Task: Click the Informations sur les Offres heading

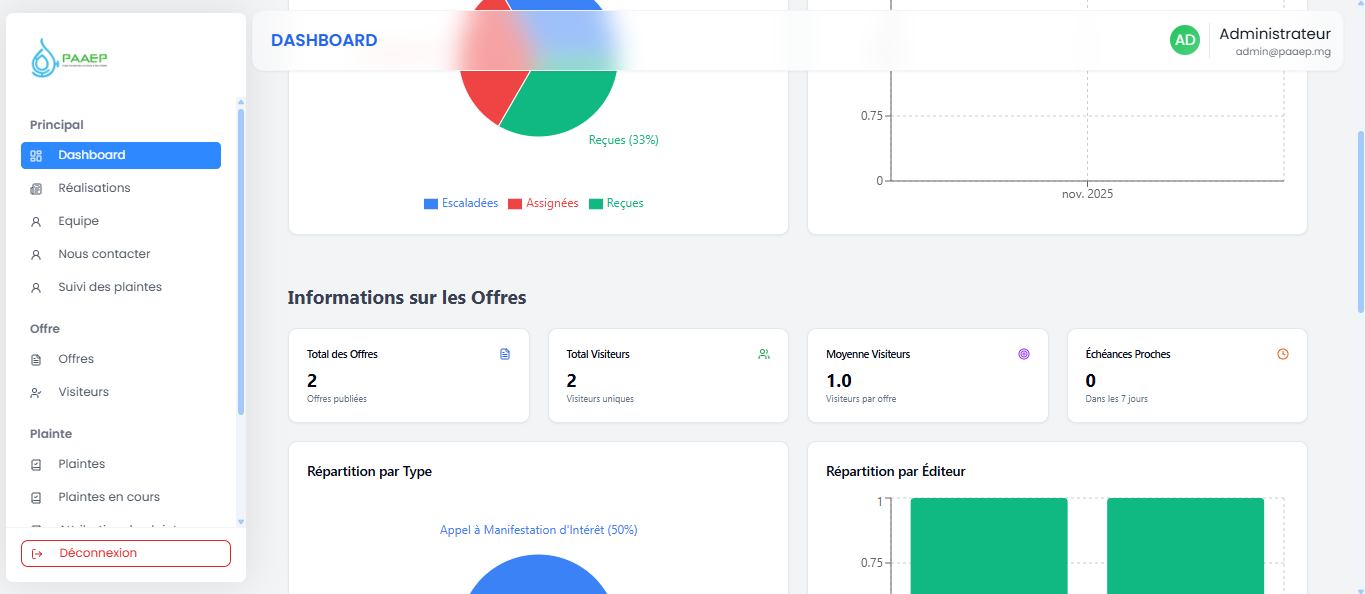Action: tap(407, 298)
